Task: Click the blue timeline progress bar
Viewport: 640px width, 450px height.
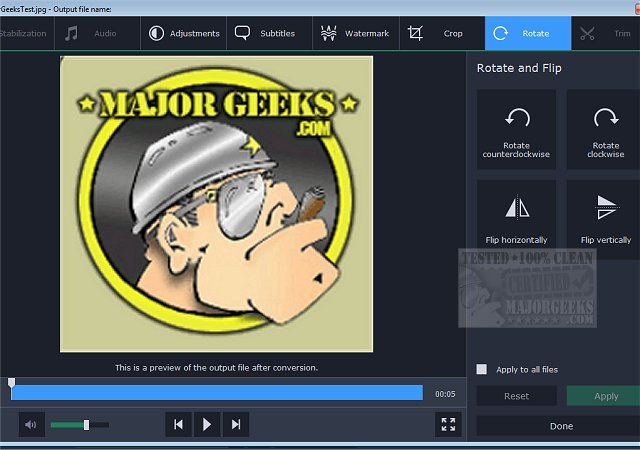Action: point(217,392)
